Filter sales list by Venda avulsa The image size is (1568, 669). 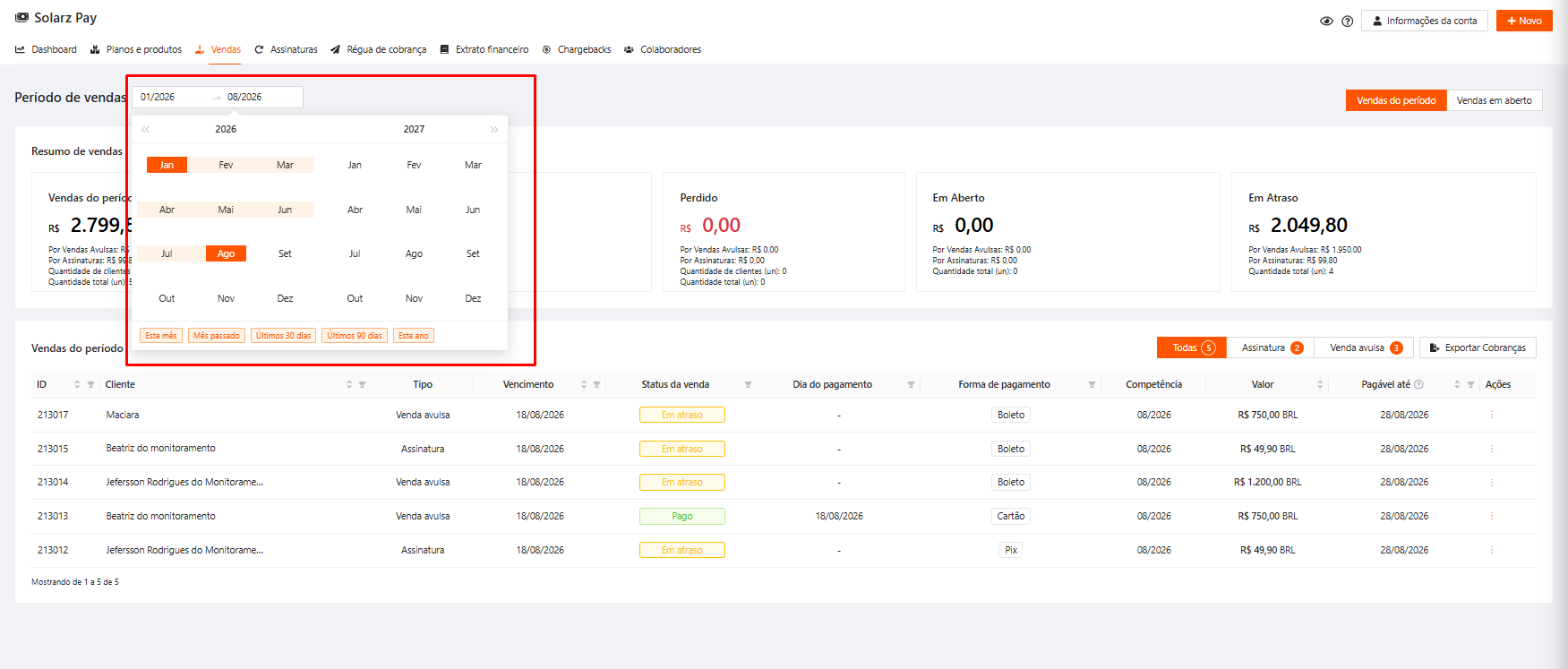pos(1365,347)
